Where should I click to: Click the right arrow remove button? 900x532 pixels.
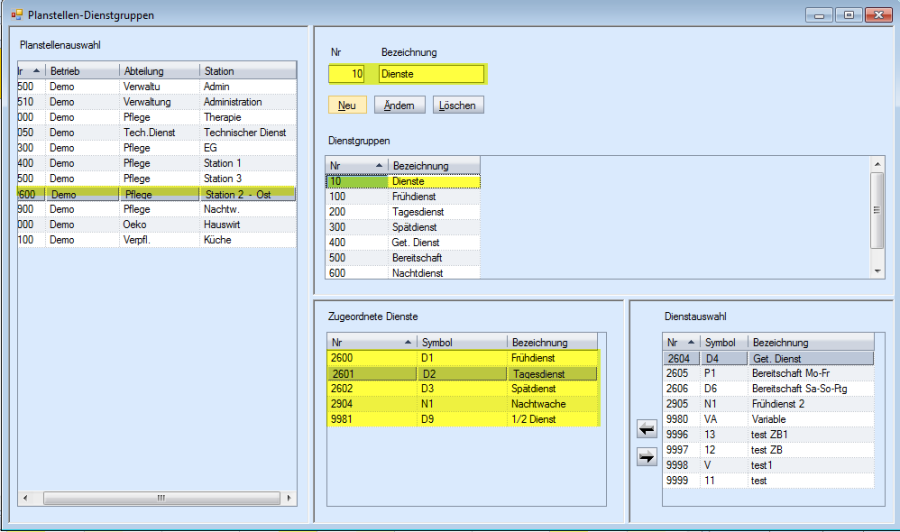point(646,457)
